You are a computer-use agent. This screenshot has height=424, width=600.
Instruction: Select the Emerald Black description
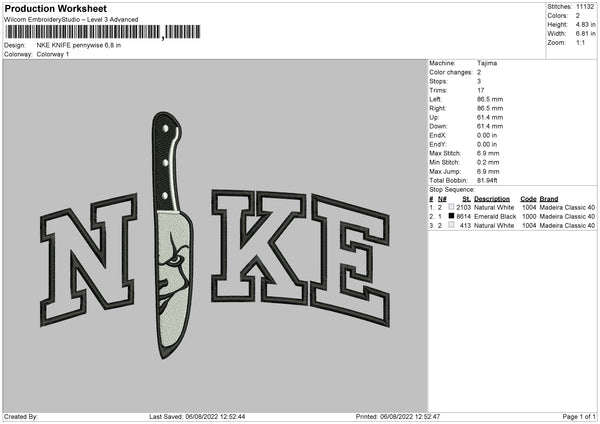(495, 217)
